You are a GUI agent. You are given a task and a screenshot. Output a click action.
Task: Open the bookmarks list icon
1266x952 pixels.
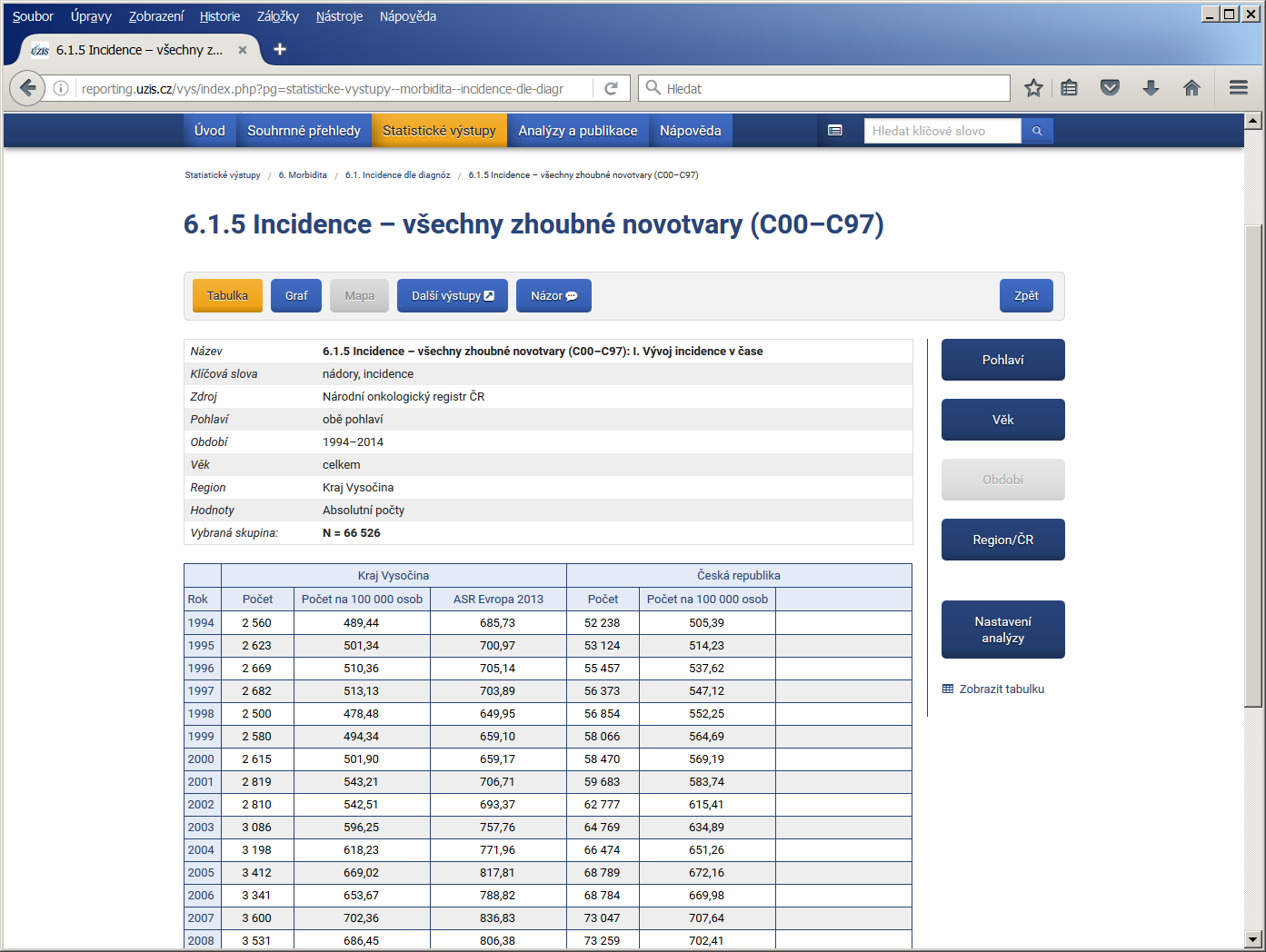[1070, 88]
